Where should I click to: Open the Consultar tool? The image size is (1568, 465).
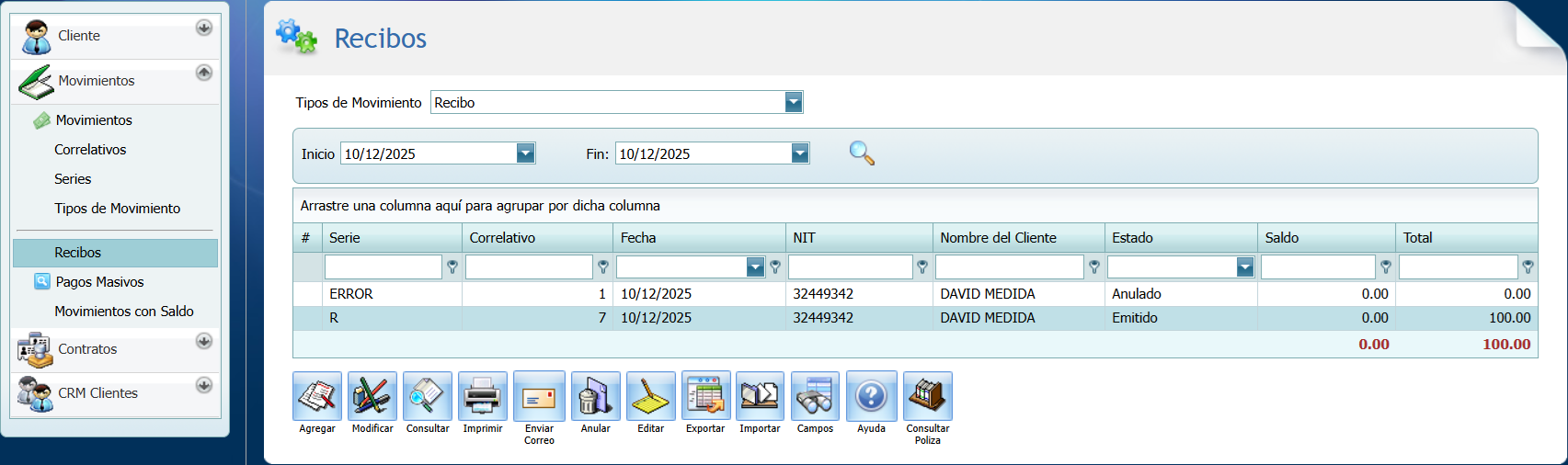[428, 396]
